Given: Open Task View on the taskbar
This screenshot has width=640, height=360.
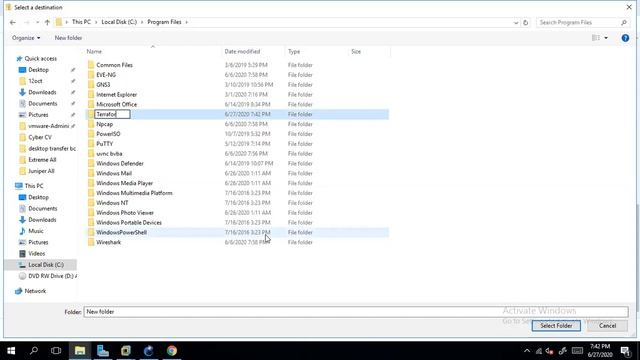Looking at the screenshot, I should [x=56, y=351].
